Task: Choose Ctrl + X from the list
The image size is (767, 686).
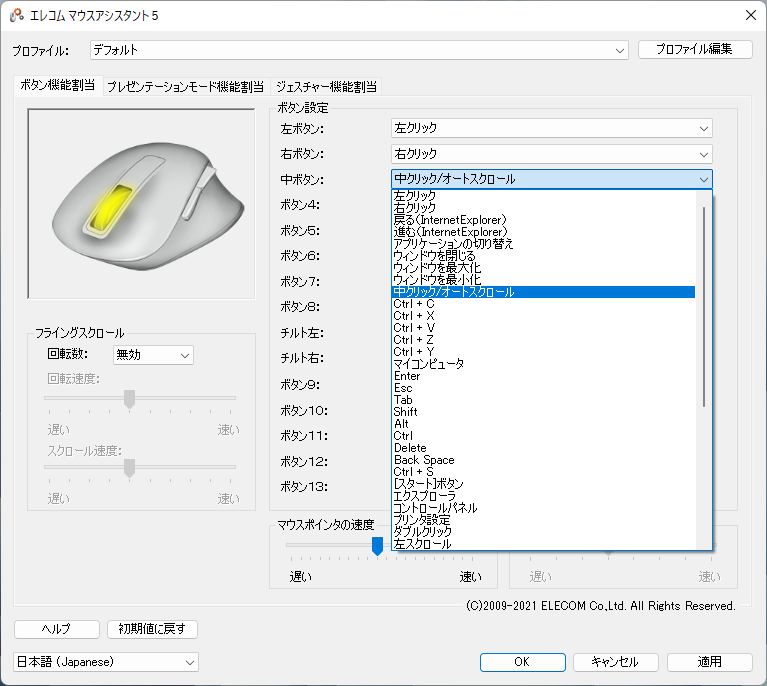Action: click(543, 316)
